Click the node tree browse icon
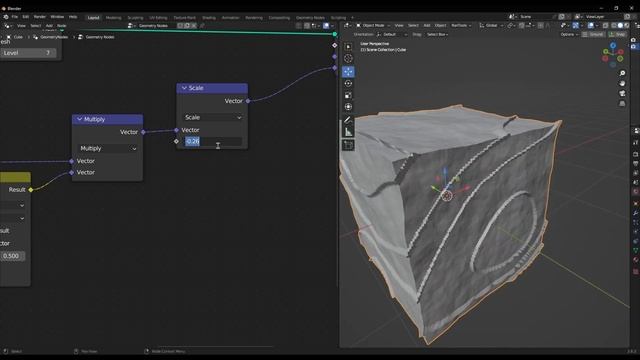The width and height of the screenshot is (640, 360). point(131,26)
